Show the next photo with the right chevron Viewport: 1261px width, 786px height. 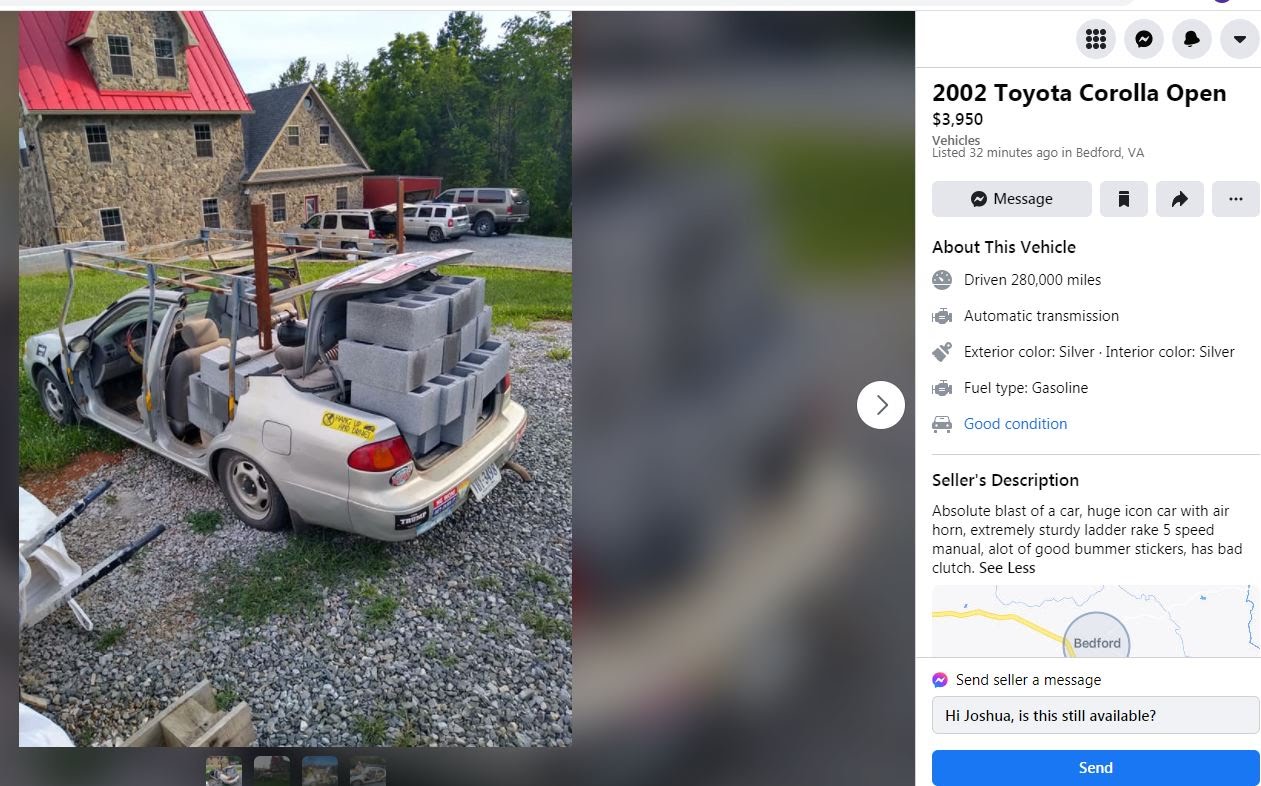pyautogui.click(x=881, y=405)
